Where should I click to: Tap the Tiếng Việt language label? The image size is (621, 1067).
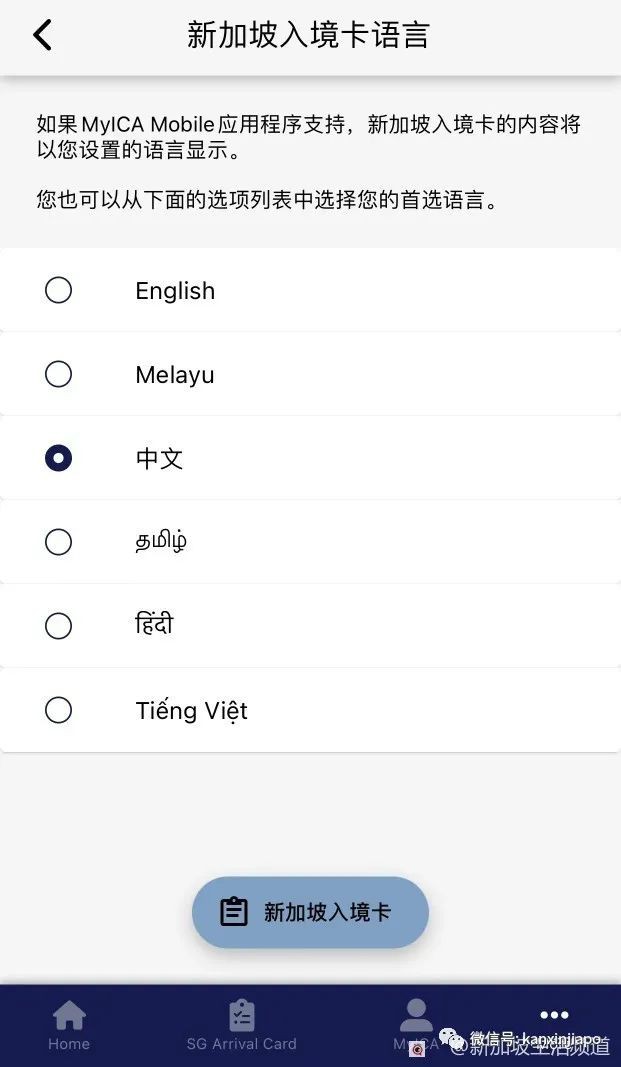[191, 710]
